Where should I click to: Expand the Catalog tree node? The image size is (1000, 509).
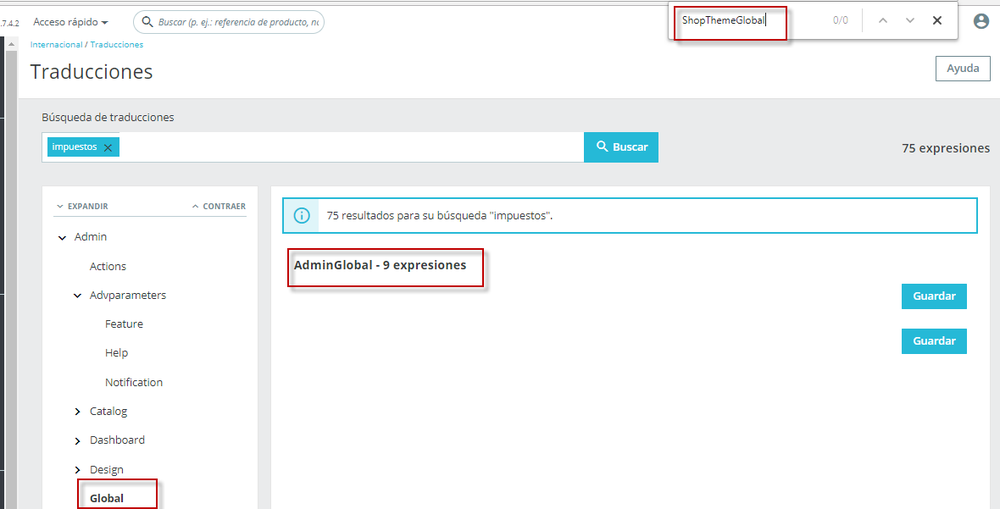tap(77, 412)
